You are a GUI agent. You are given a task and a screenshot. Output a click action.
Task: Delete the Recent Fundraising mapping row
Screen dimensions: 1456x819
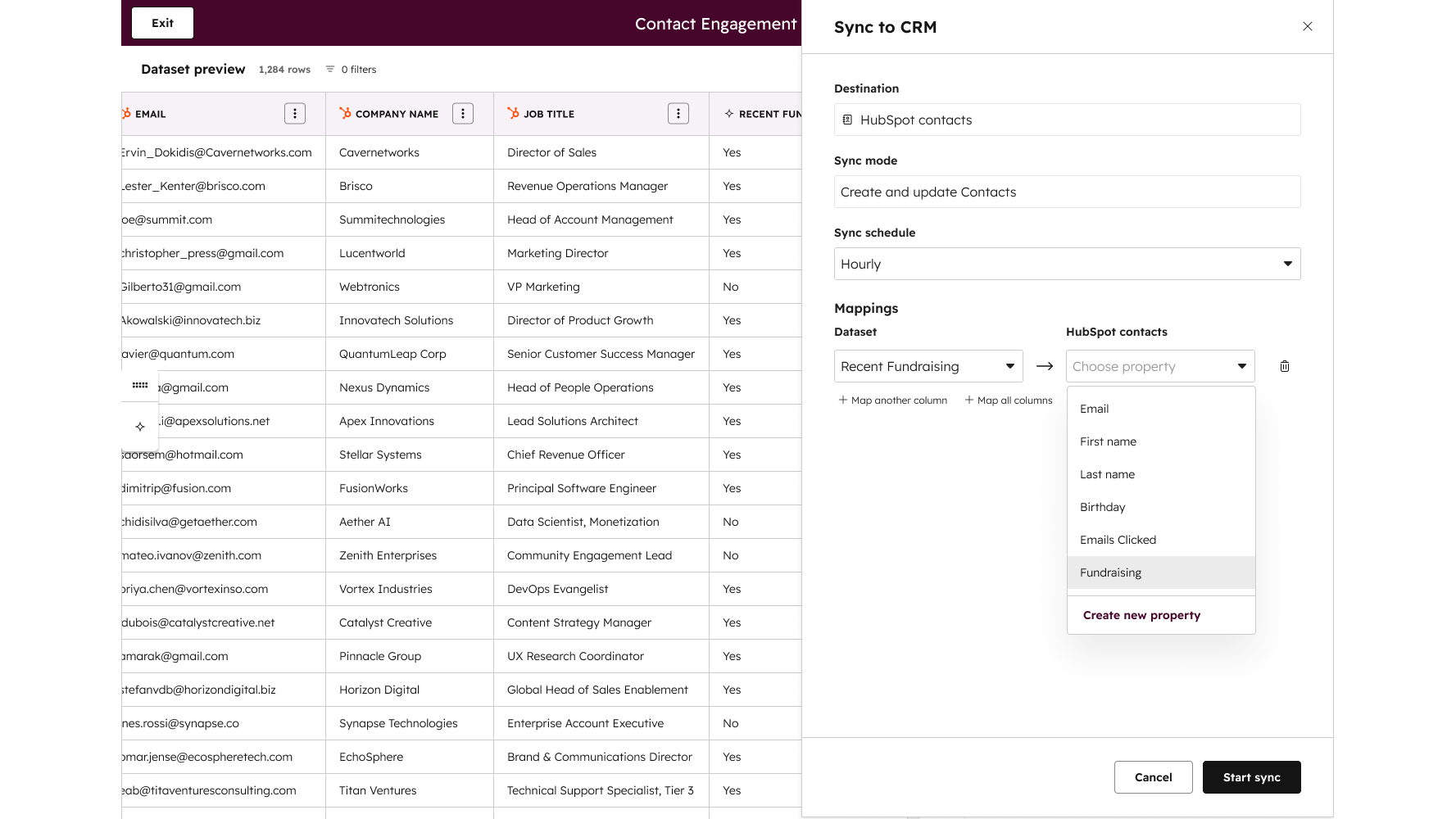[1284, 366]
